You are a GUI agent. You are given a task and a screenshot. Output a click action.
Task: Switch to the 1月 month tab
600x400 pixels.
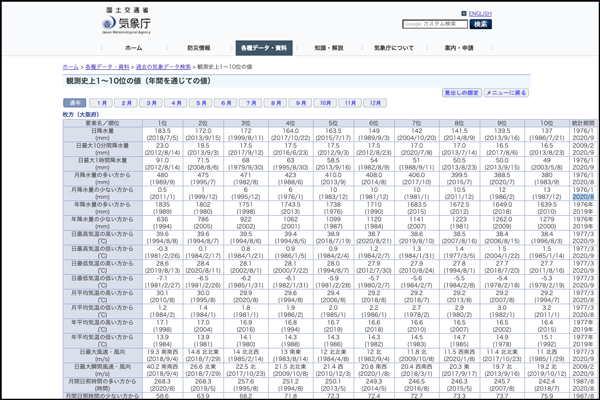(101, 103)
